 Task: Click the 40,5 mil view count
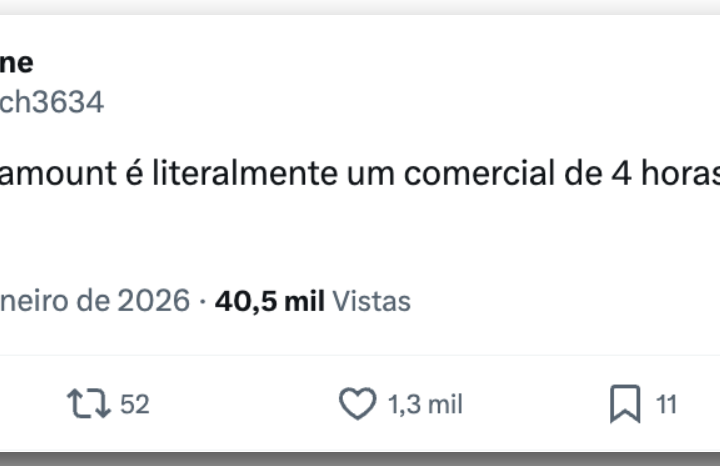click(268, 301)
